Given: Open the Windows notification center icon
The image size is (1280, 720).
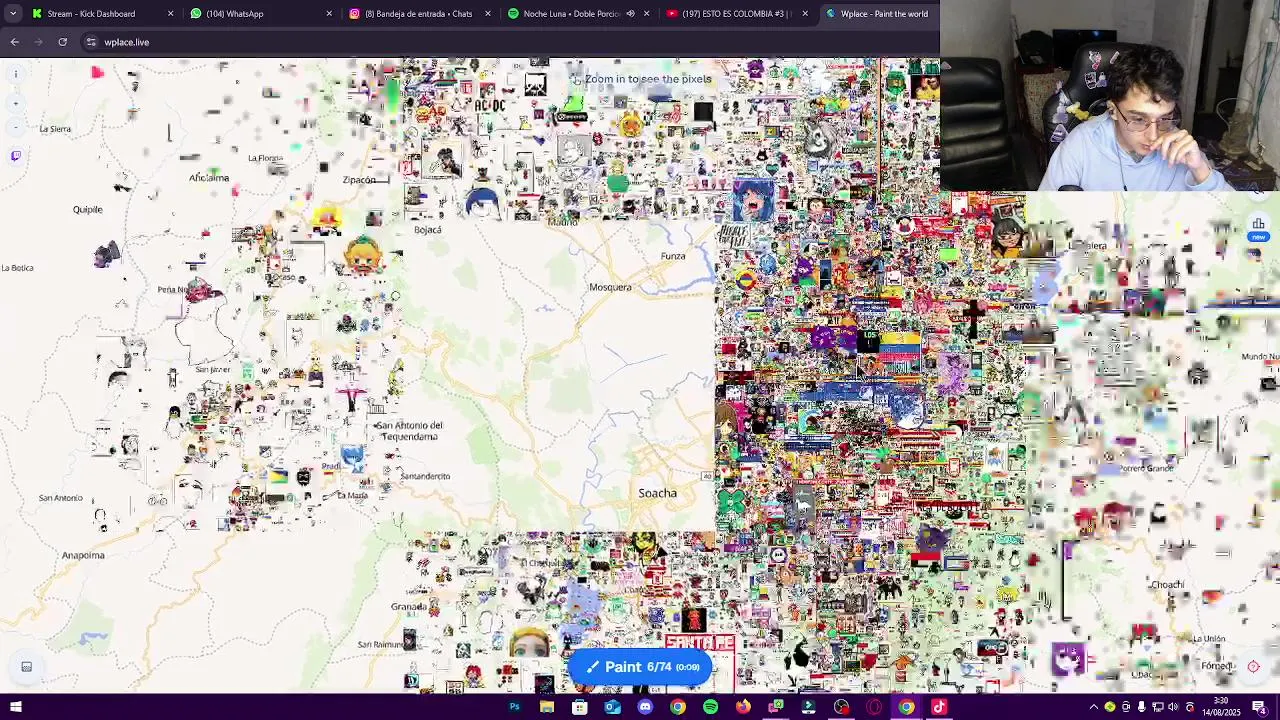Looking at the screenshot, I should click(1259, 707).
